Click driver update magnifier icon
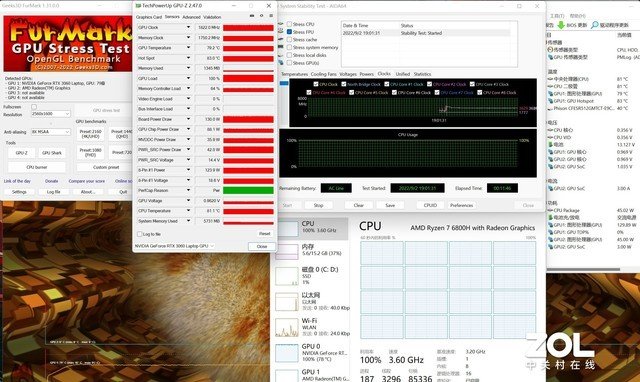Viewport: 640px width, 382px height. (595, 25)
